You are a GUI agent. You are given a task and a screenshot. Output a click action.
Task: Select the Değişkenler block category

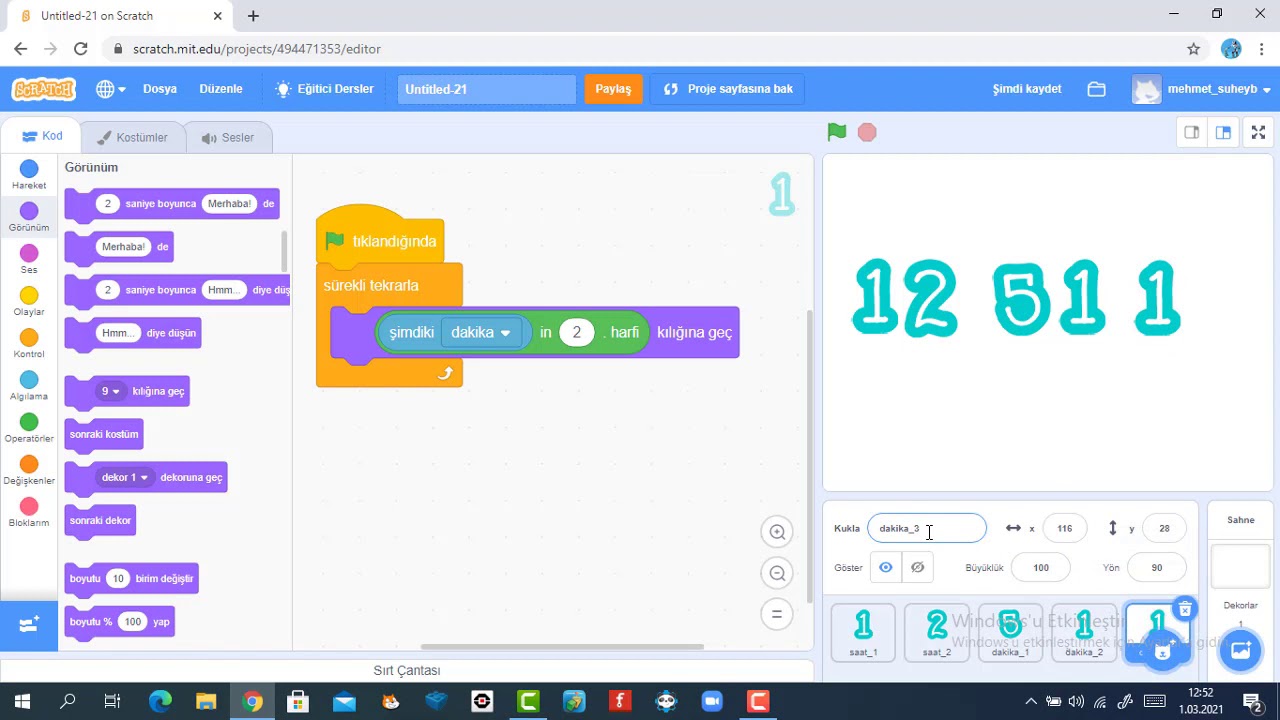(x=29, y=470)
